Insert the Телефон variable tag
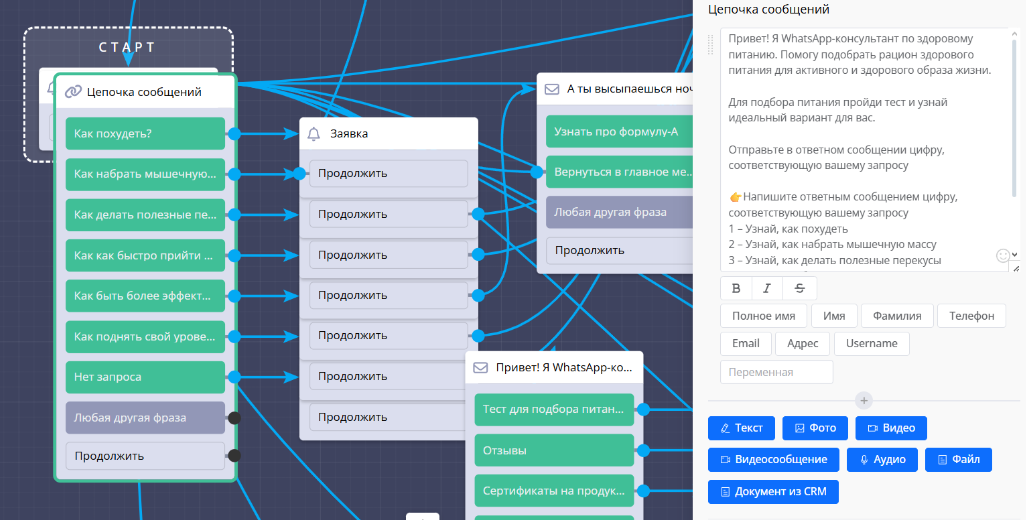Image resolution: width=1026 pixels, height=520 pixels. click(971, 316)
